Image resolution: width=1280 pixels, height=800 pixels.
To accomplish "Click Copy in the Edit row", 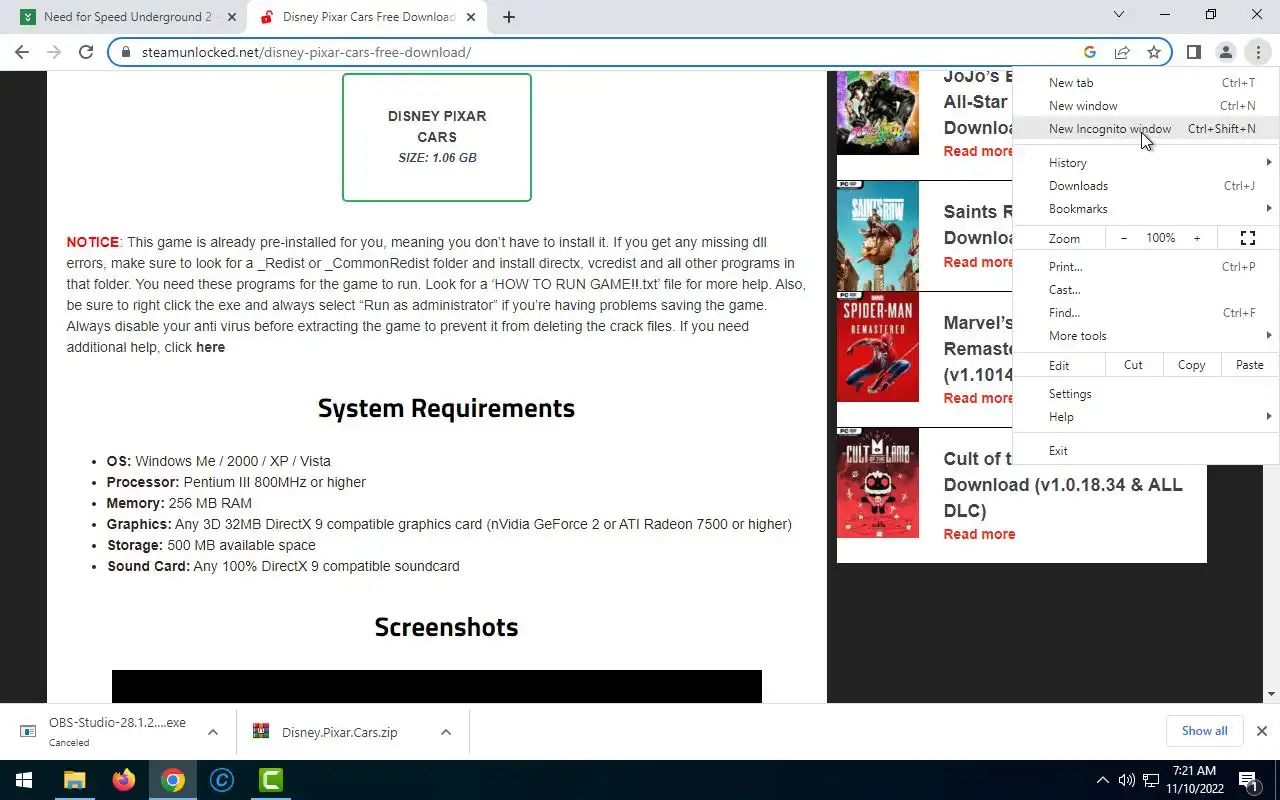I will click(1191, 365).
